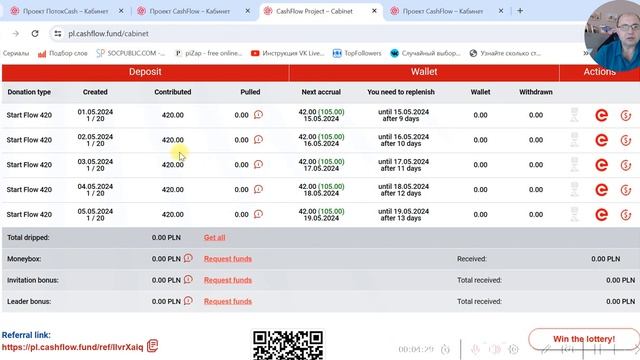Screen dimensions: 640x360
Task: Click the dollar cycle icon for the 03.05.2024 deposit
Action: tap(626, 165)
